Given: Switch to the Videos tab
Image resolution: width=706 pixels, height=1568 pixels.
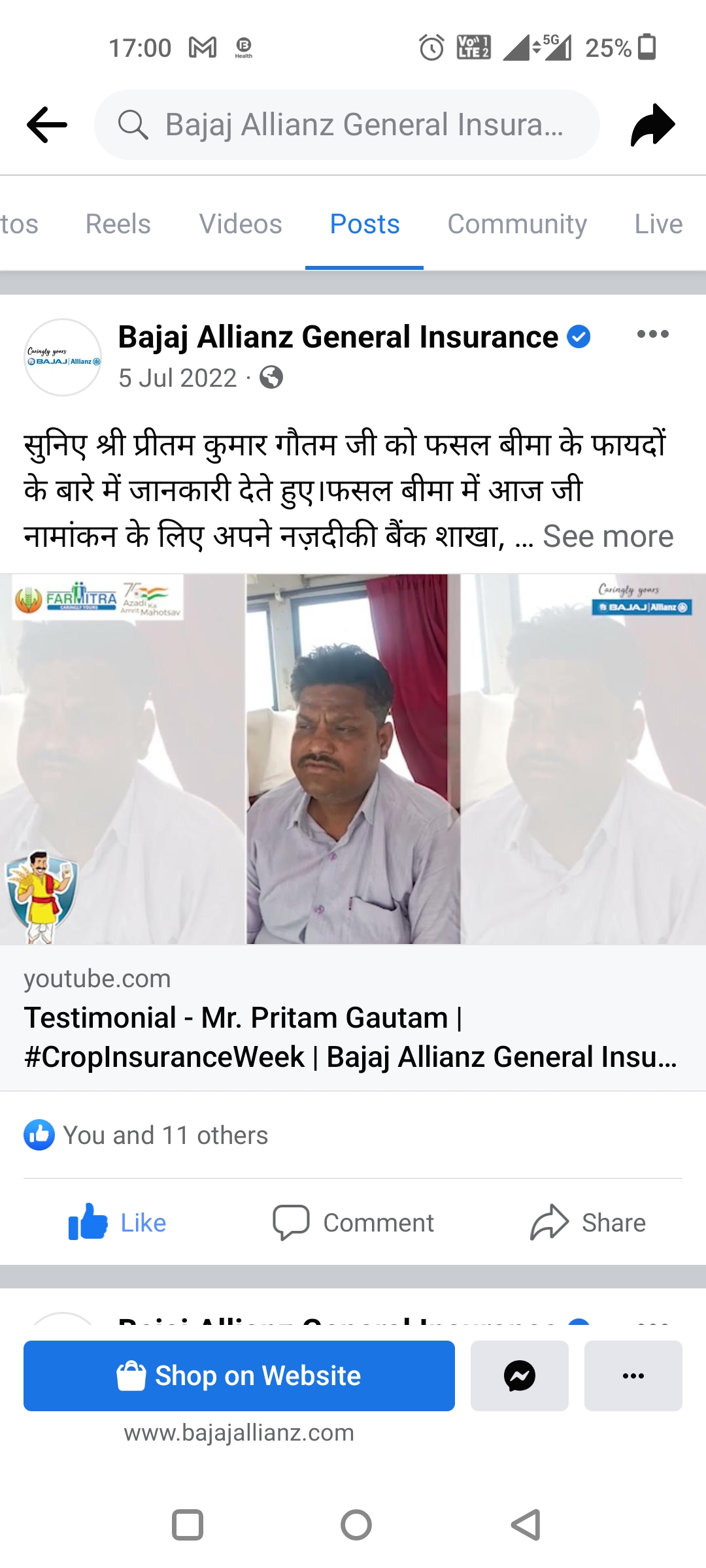Looking at the screenshot, I should 241,224.
